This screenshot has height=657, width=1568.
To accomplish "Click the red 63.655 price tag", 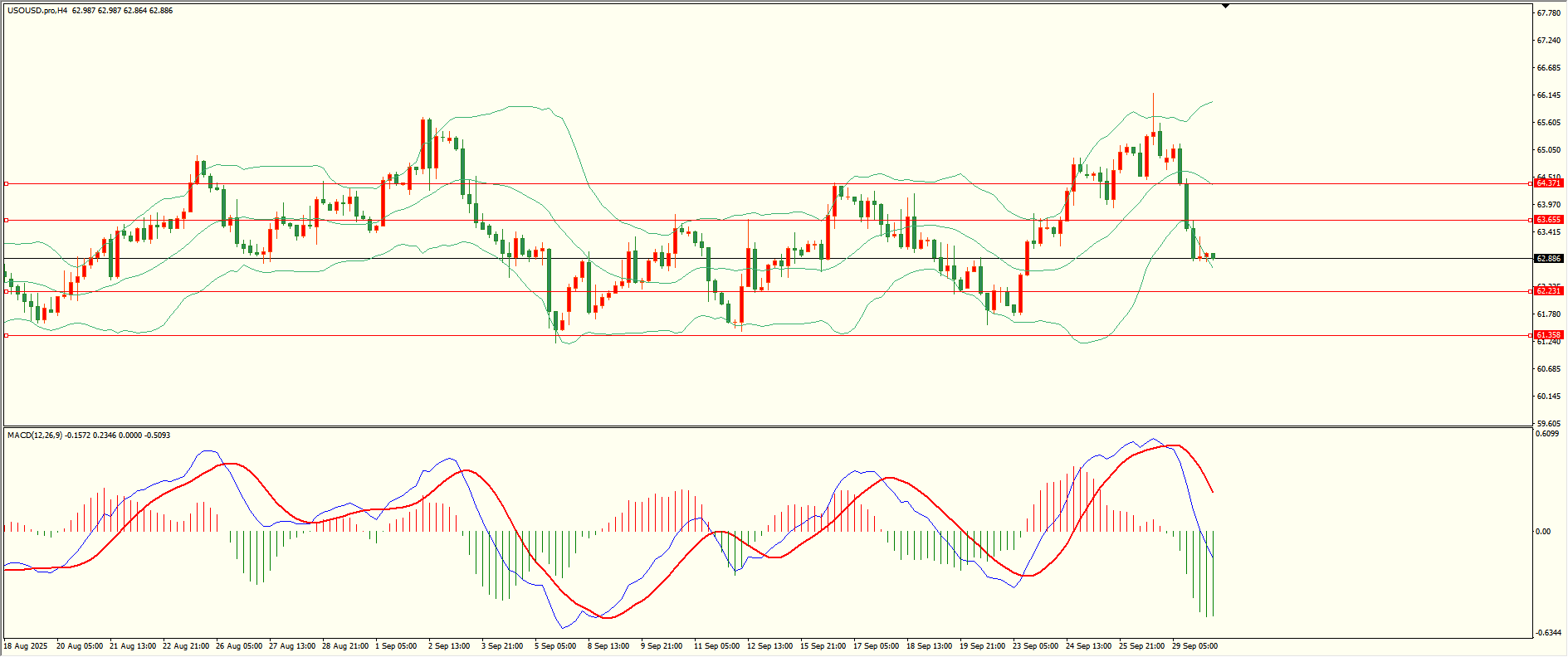I will click(1548, 220).
